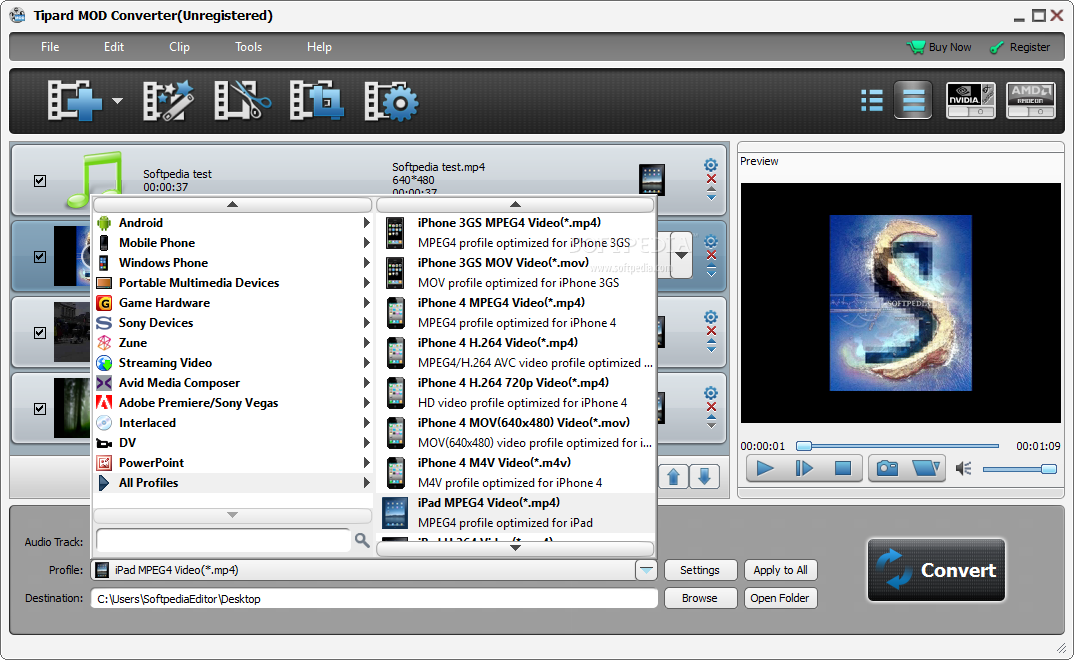1074x660 pixels.
Task: Expand Portable Multimedia Devices category
Action: click(233, 283)
